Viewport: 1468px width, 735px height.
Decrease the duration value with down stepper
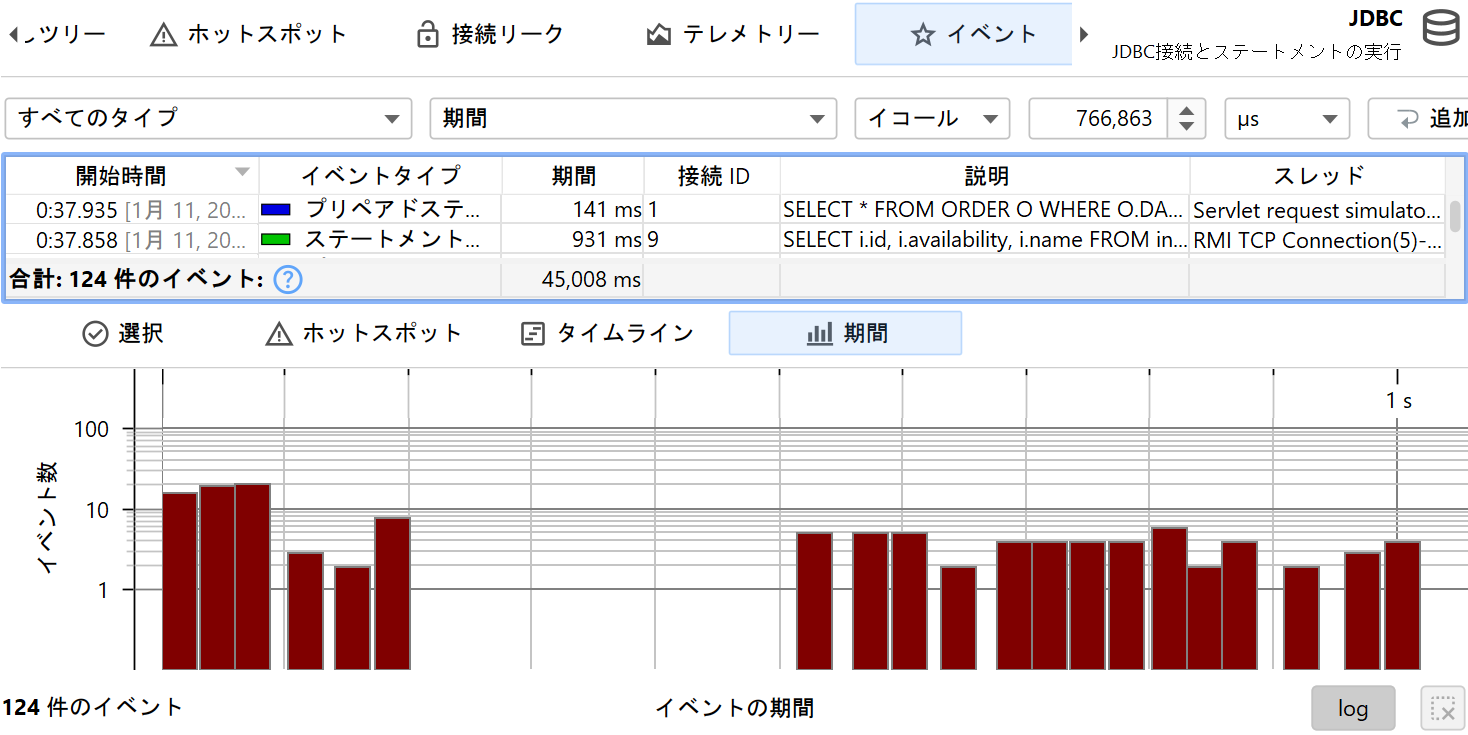tap(1186, 127)
